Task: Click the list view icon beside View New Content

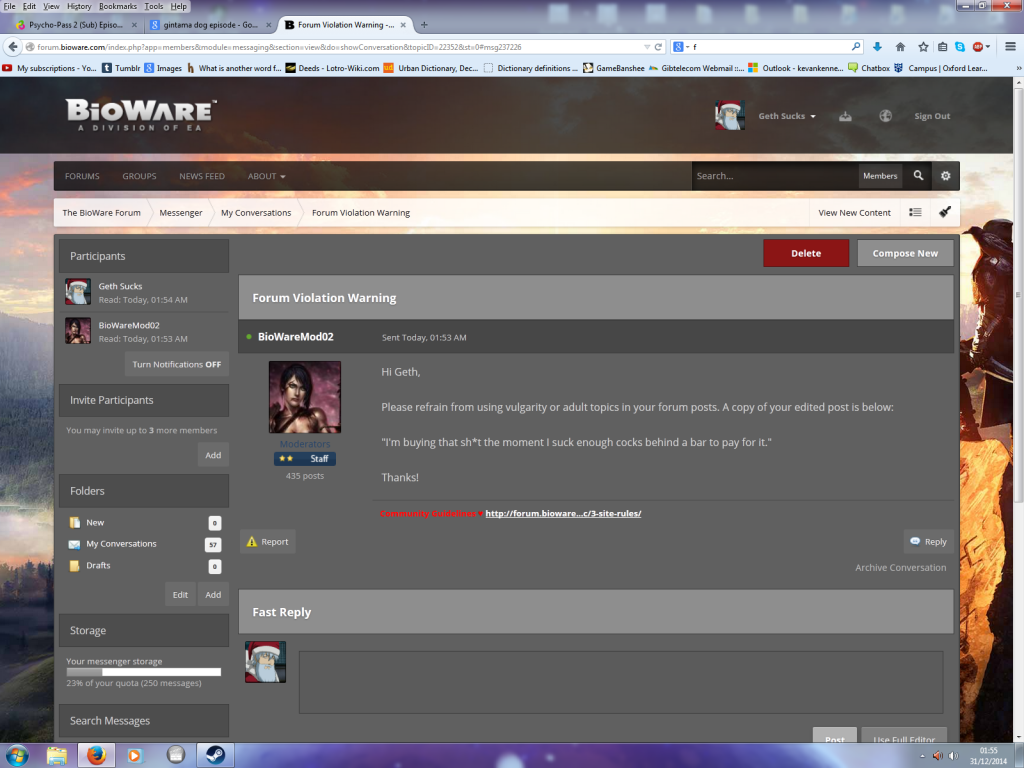Action: [915, 212]
